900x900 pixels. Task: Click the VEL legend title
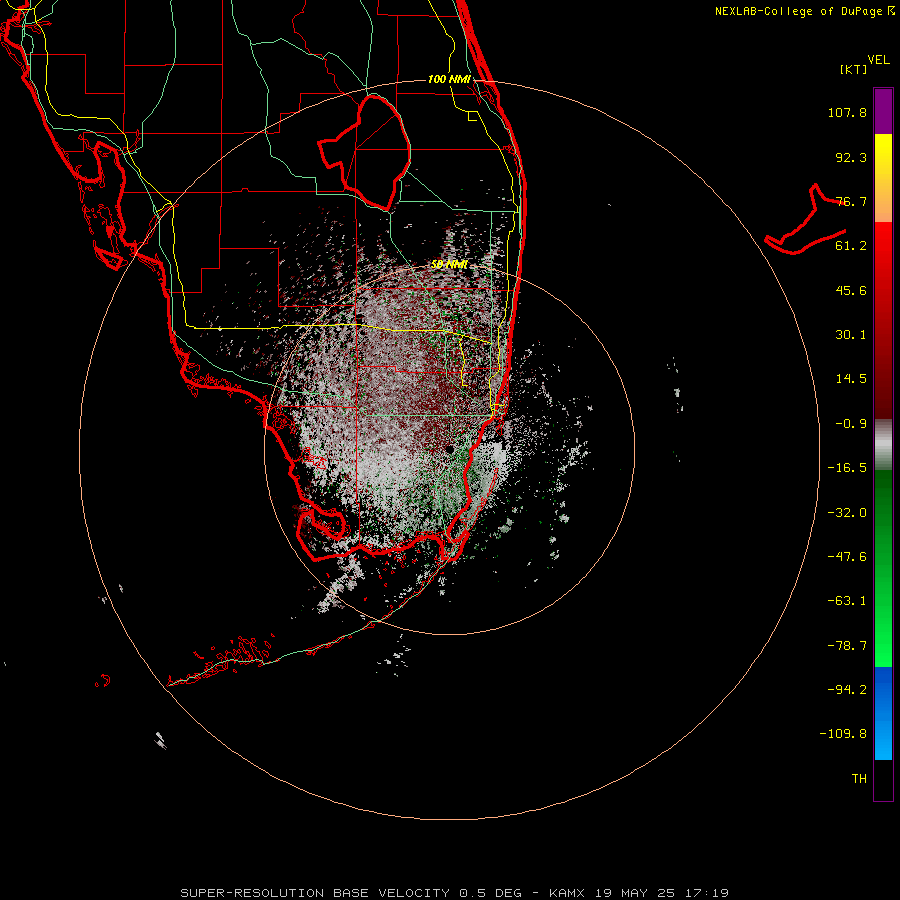coord(878,60)
